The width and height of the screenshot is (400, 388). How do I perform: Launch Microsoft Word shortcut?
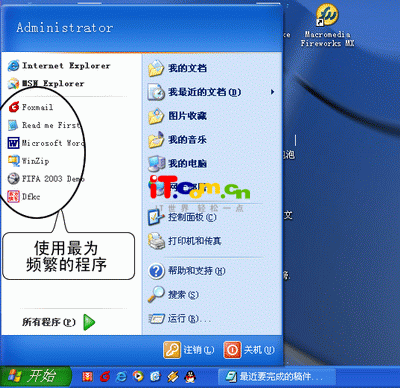pos(46,143)
